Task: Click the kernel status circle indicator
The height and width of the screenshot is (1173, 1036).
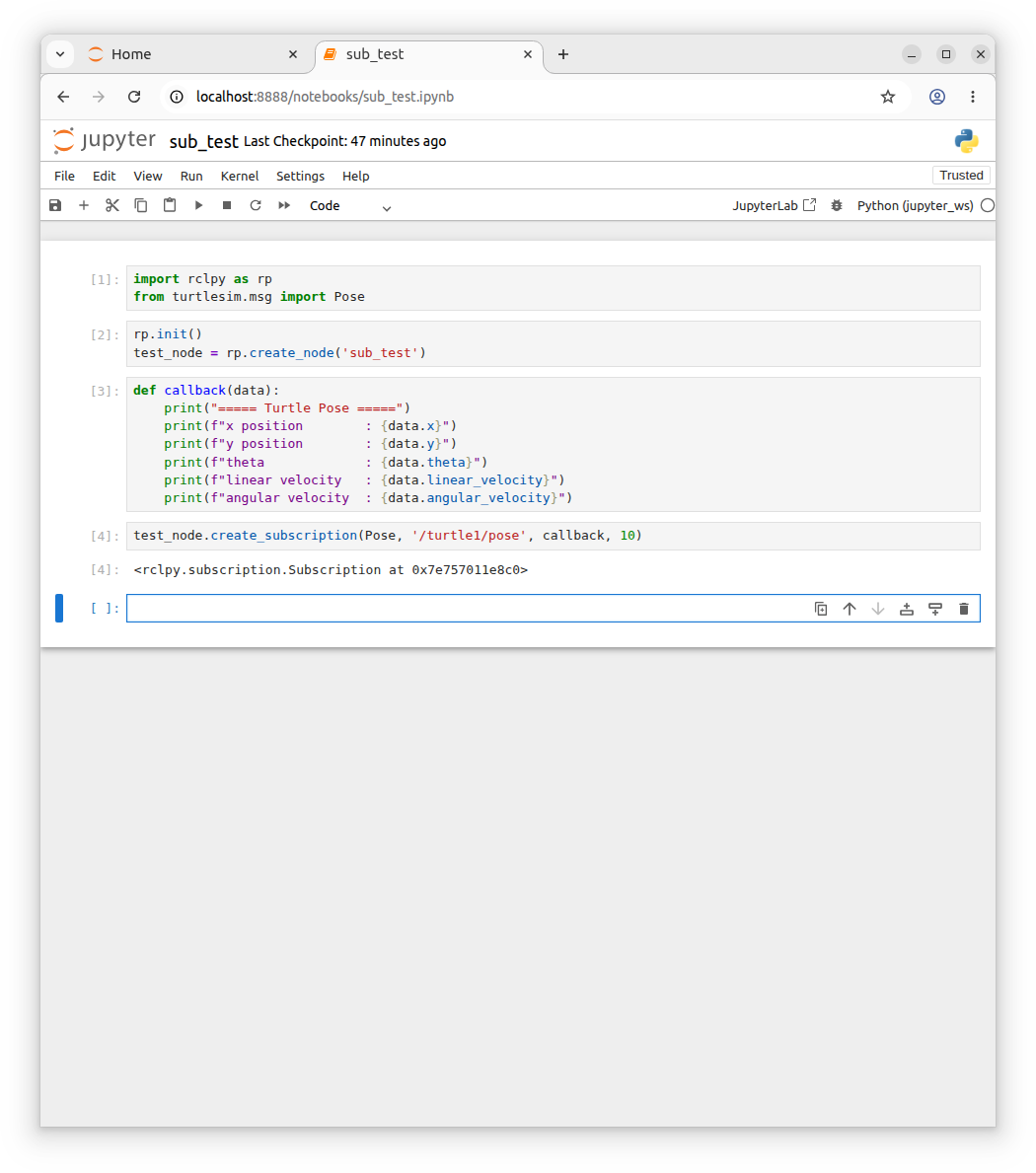Action: click(x=988, y=206)
